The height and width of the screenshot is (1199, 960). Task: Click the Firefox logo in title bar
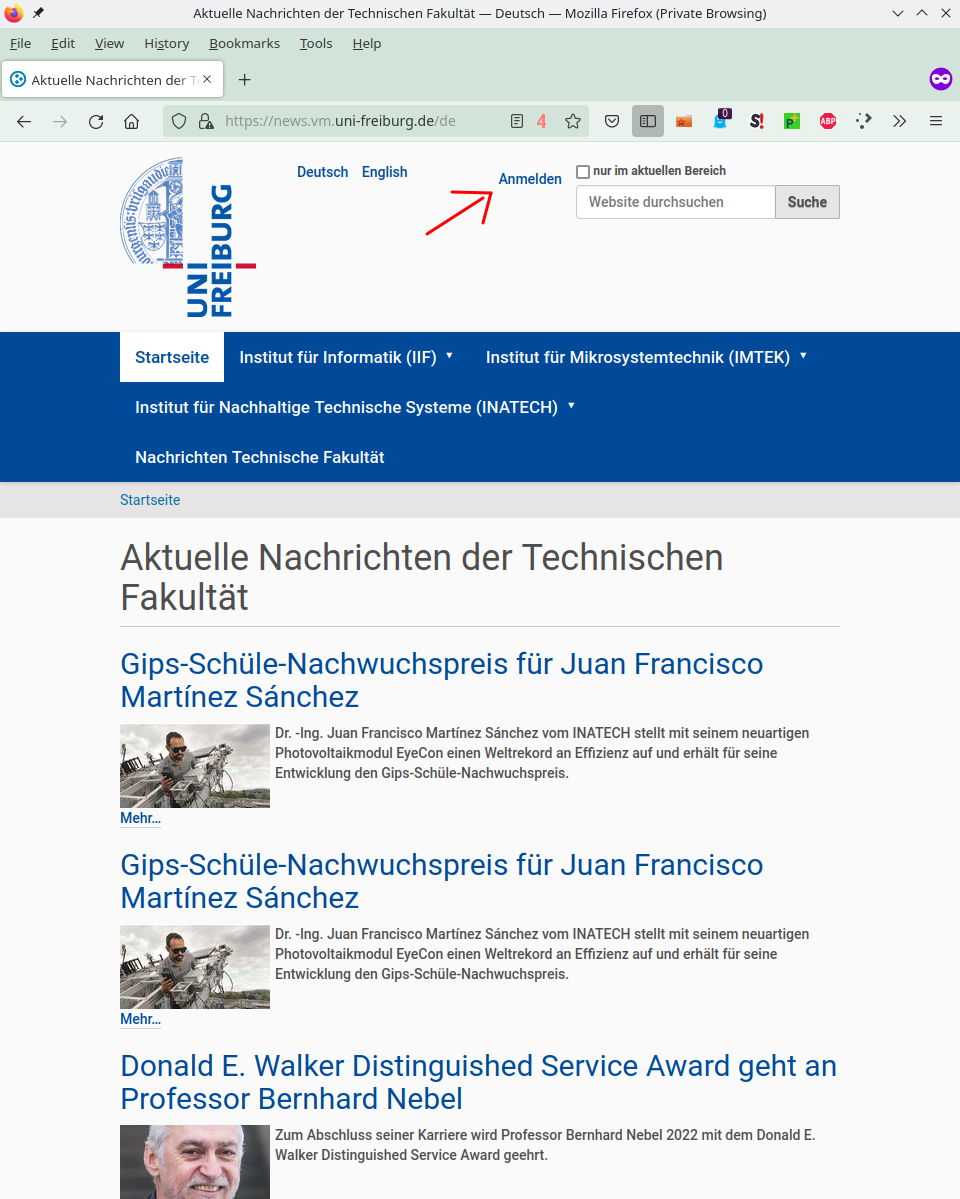tap(14, 13)
